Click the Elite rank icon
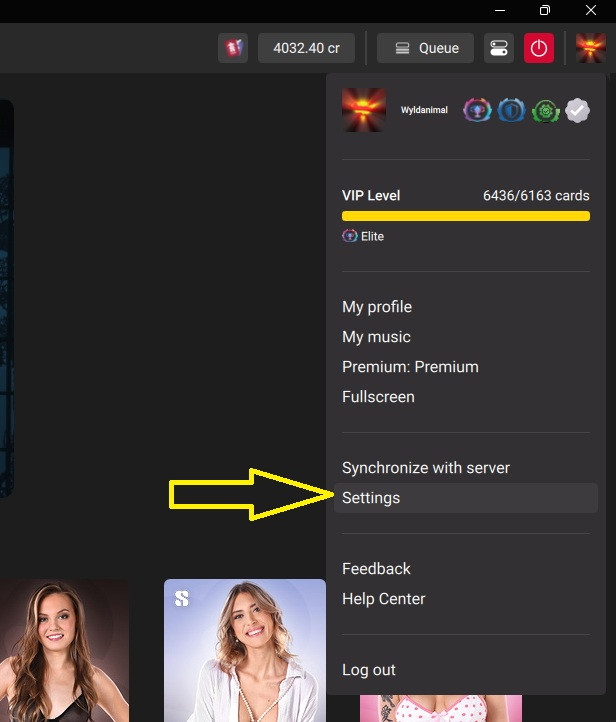This screenshot has width=616, height=722. [350, 236]
